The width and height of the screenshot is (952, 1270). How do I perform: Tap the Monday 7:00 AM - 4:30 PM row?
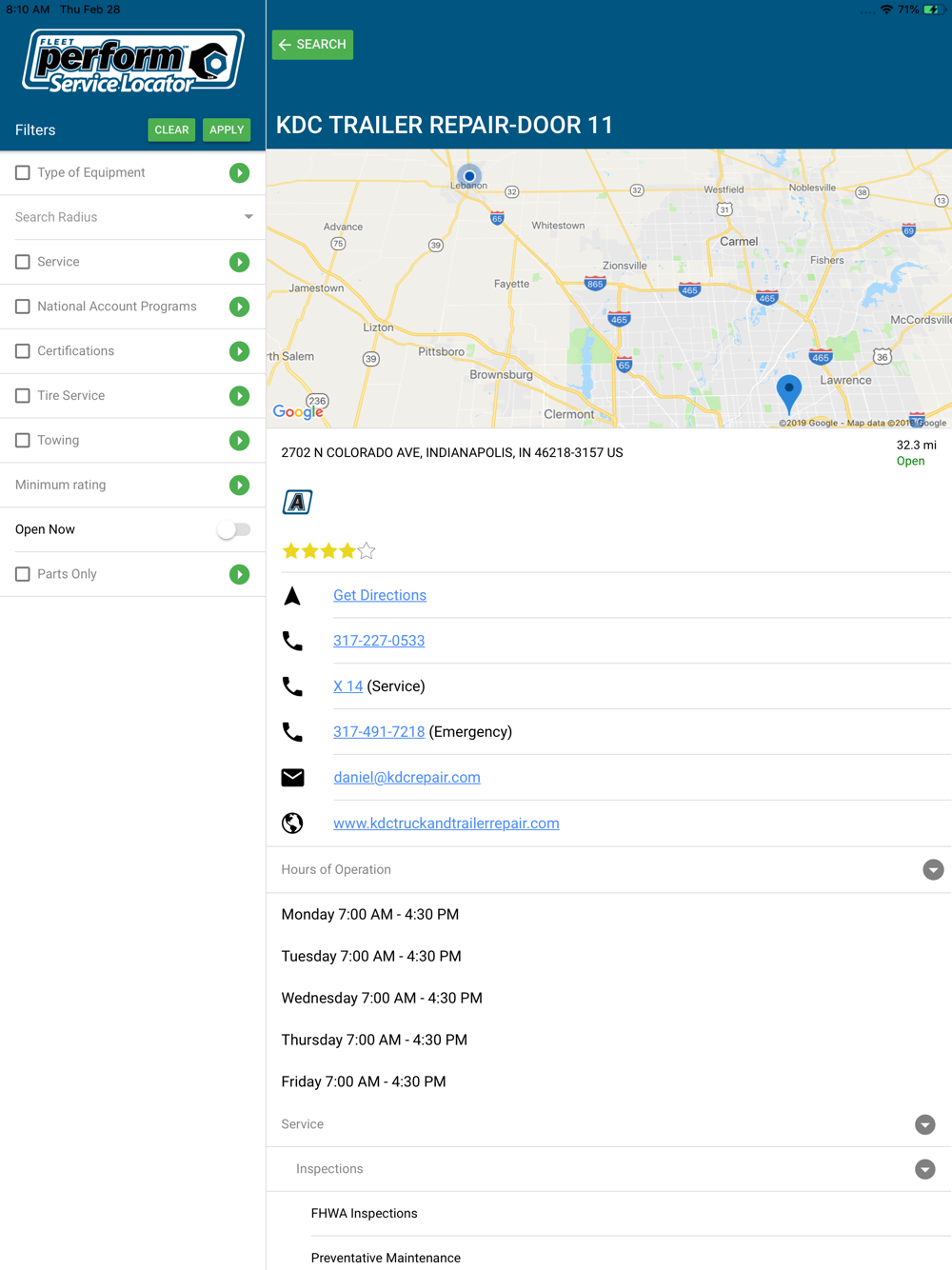click(370, 915)
